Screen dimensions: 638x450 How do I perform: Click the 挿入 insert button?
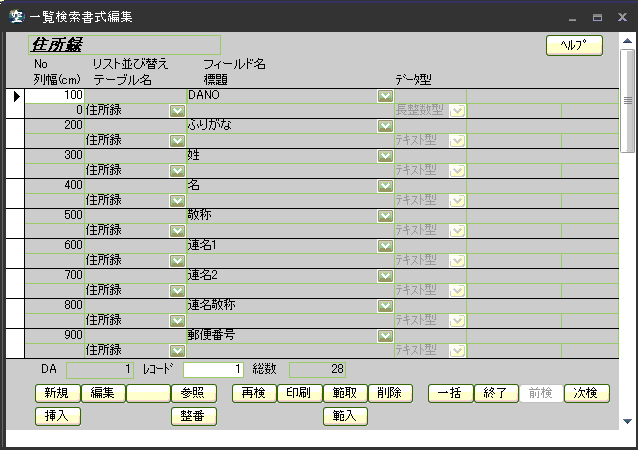57,416
